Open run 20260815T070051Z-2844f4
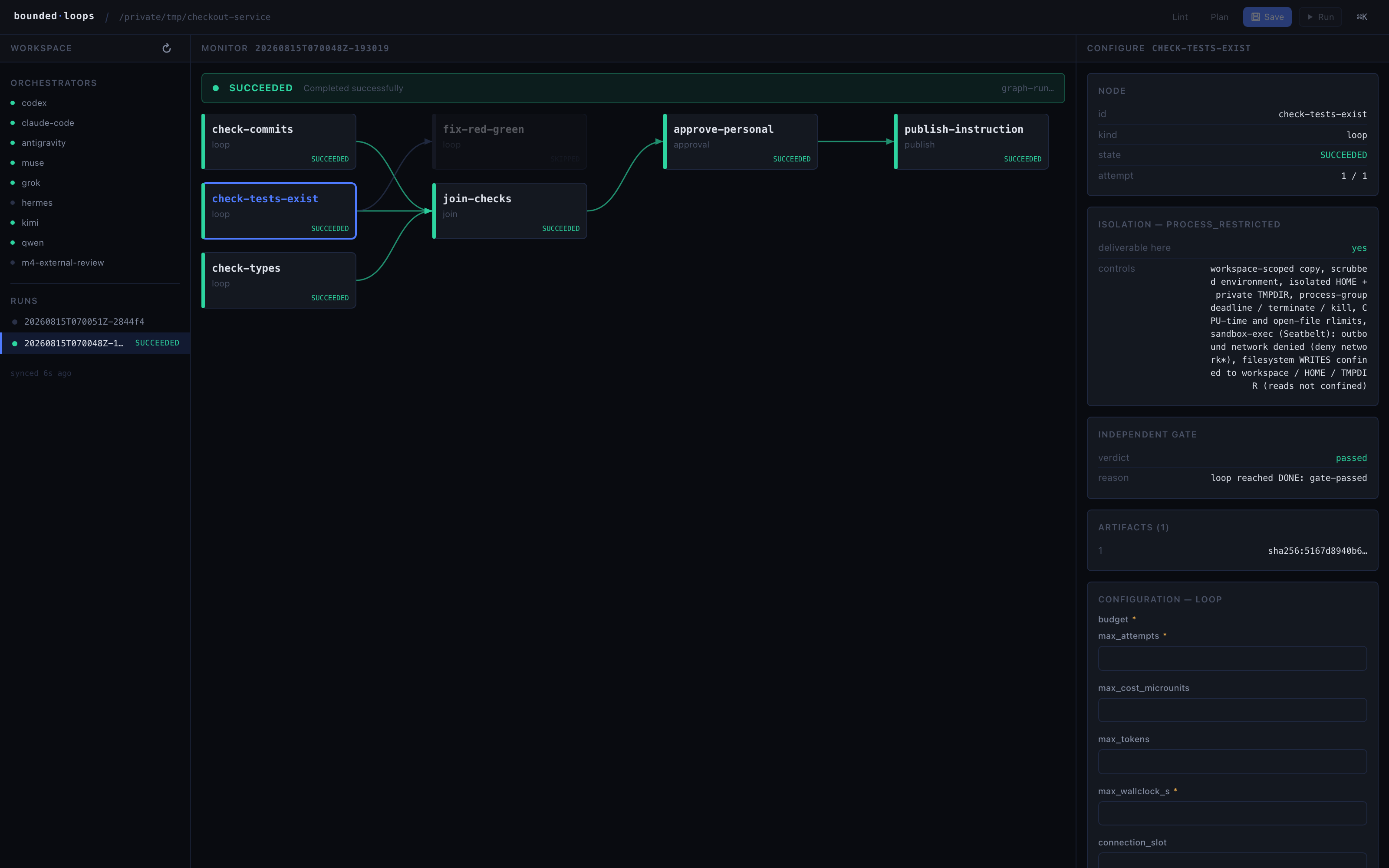Image resolution: width=1389 pixels, height=868 pixels. 95,322
